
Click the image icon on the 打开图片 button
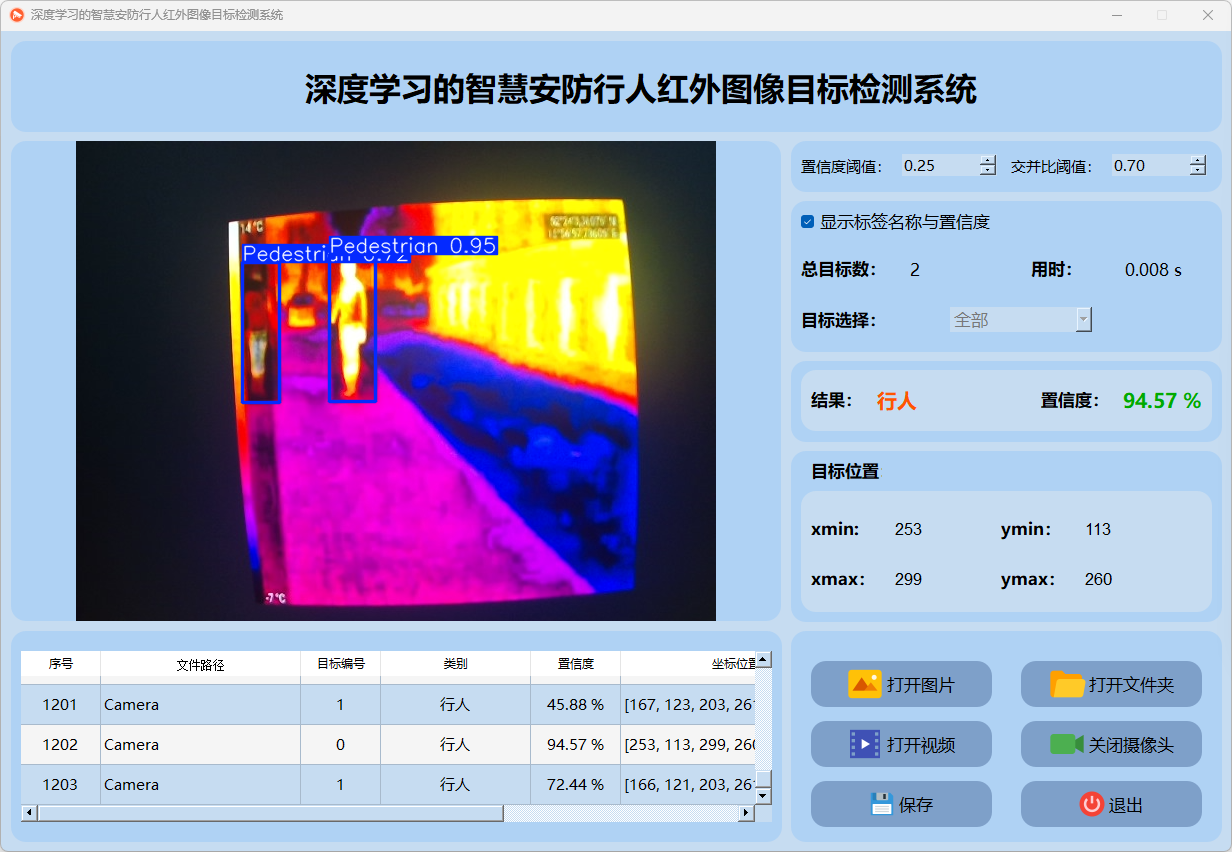866,684
